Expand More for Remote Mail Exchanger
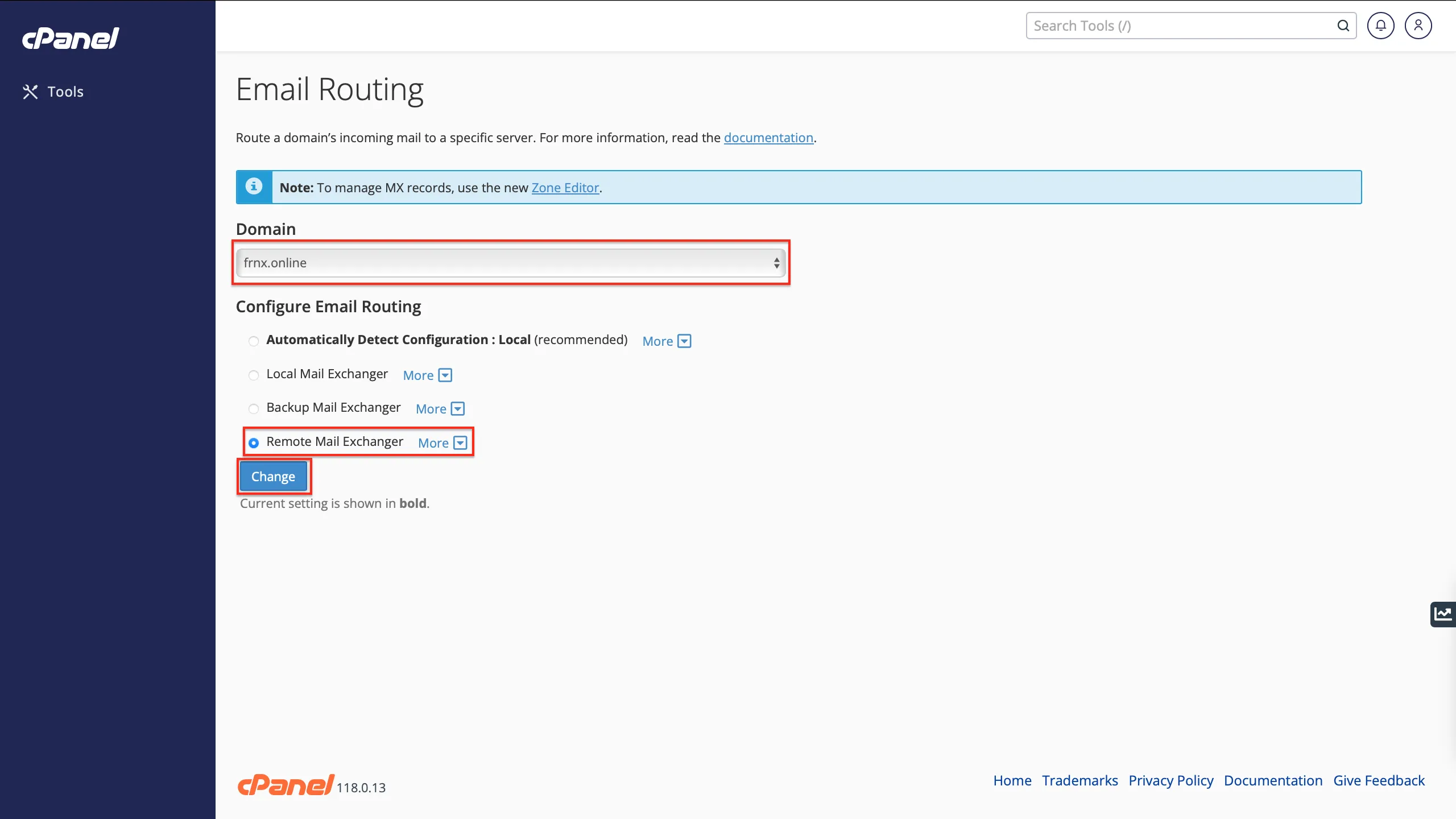This screenshot has width=1456, height=819. 442,443
